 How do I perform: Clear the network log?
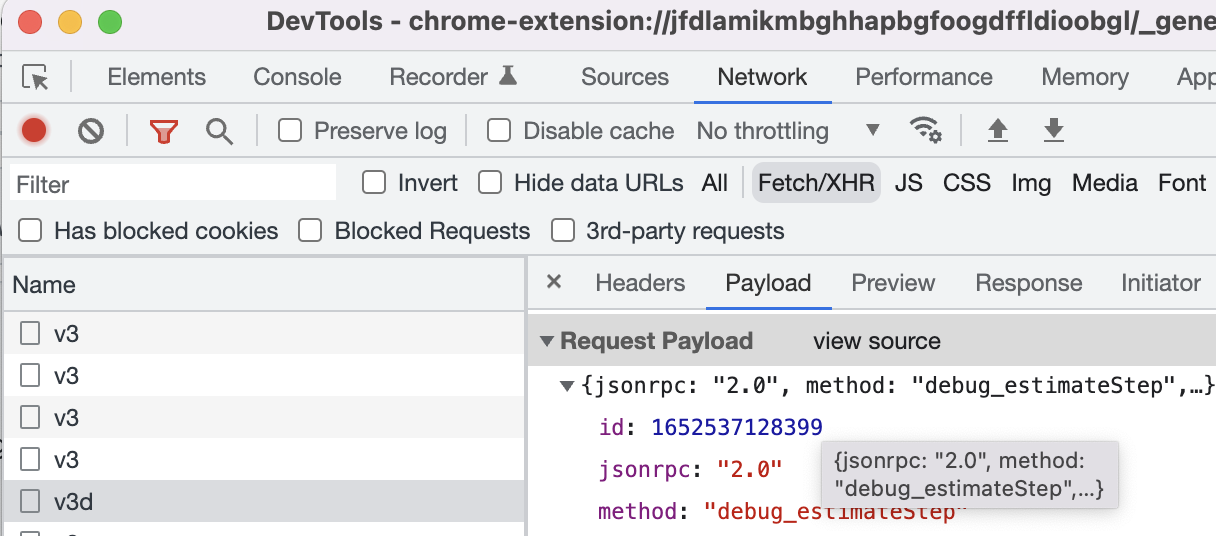click(x=91, y=130)
